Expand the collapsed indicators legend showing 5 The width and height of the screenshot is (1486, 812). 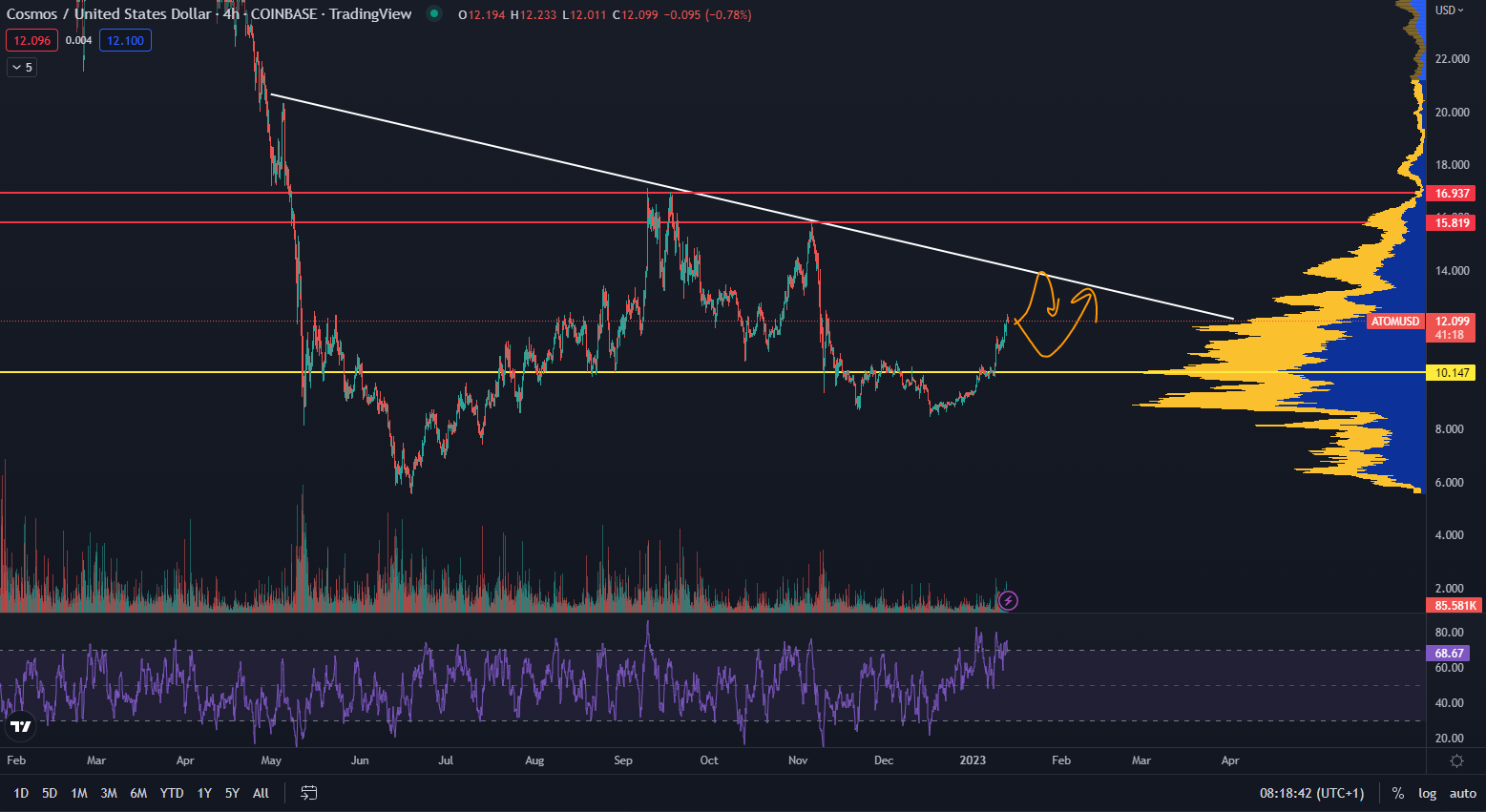[21, 68]
